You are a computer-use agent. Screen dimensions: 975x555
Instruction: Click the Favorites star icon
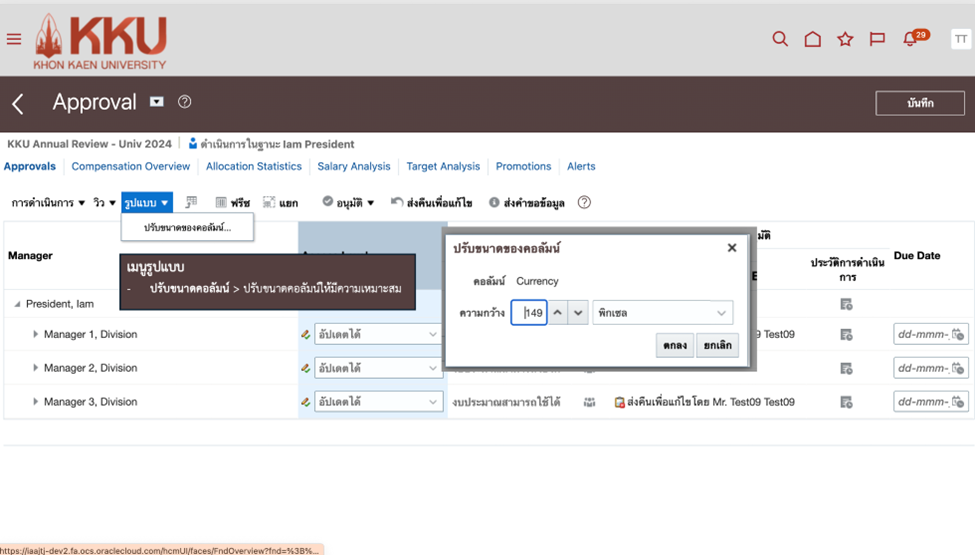[845, 39]
